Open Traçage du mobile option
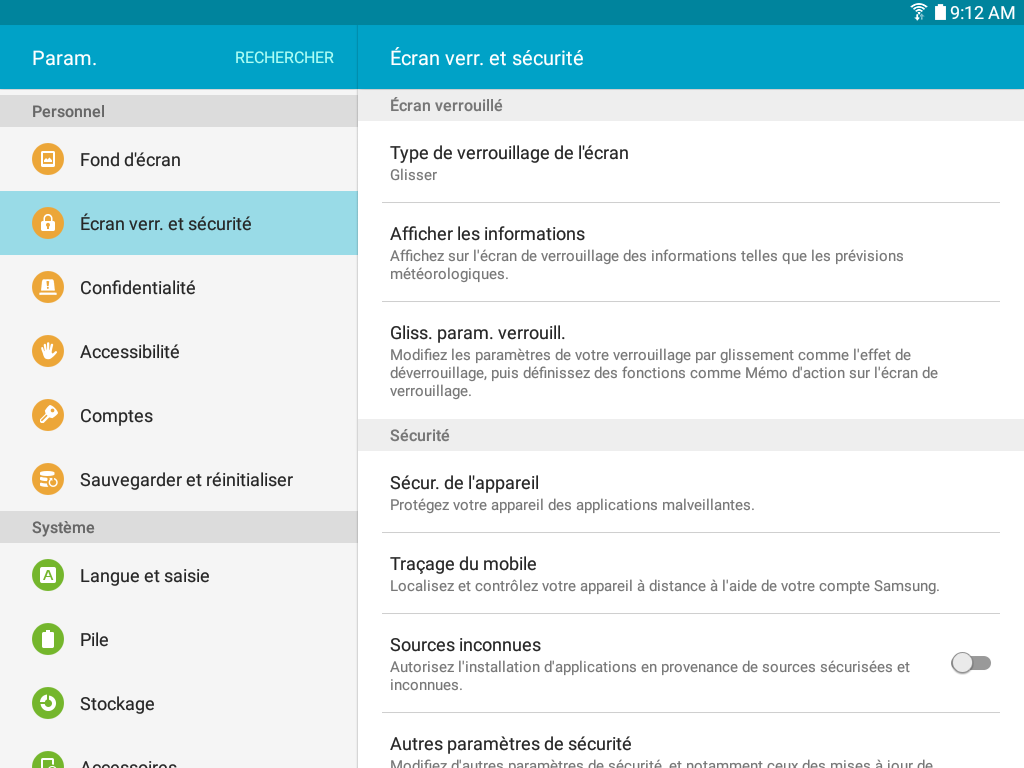Viewport: 1024px width, 768px height. click(691, 573)
